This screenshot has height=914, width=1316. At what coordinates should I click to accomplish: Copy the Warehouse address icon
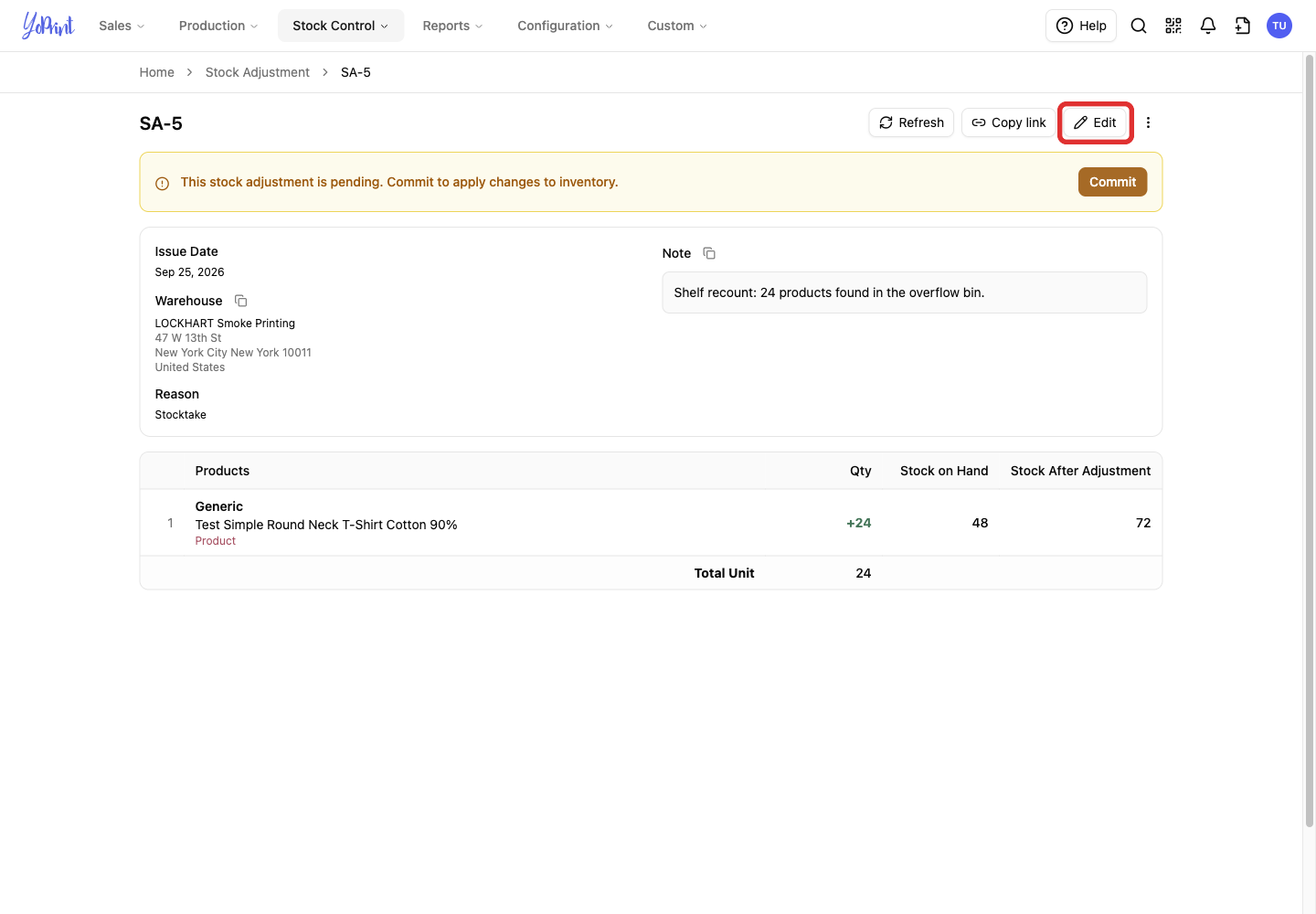tap(241, 301)
